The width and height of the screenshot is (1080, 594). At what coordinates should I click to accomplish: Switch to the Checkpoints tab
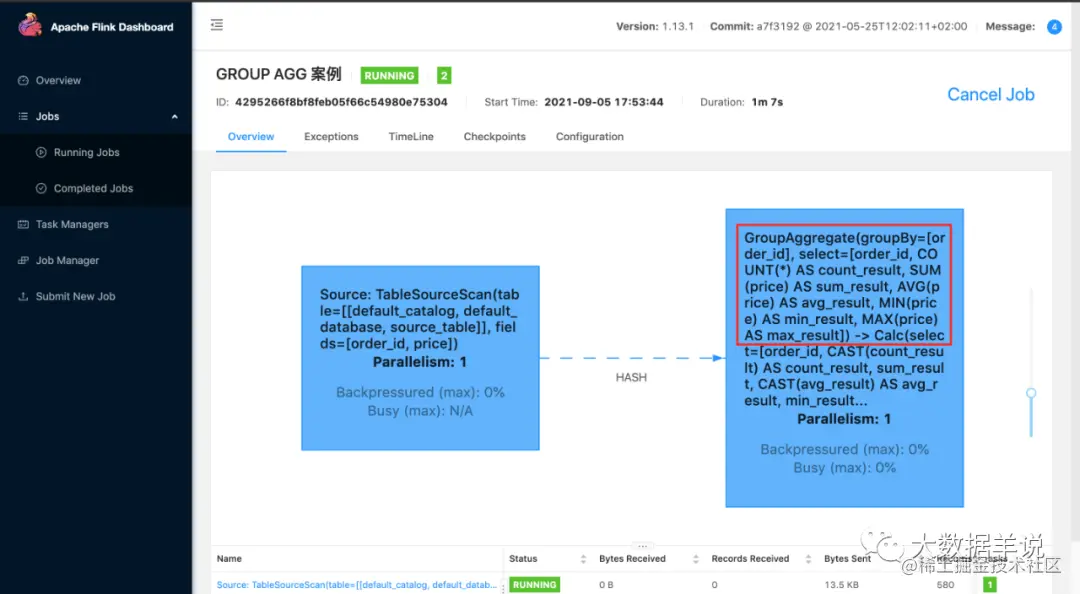(495, 136)
